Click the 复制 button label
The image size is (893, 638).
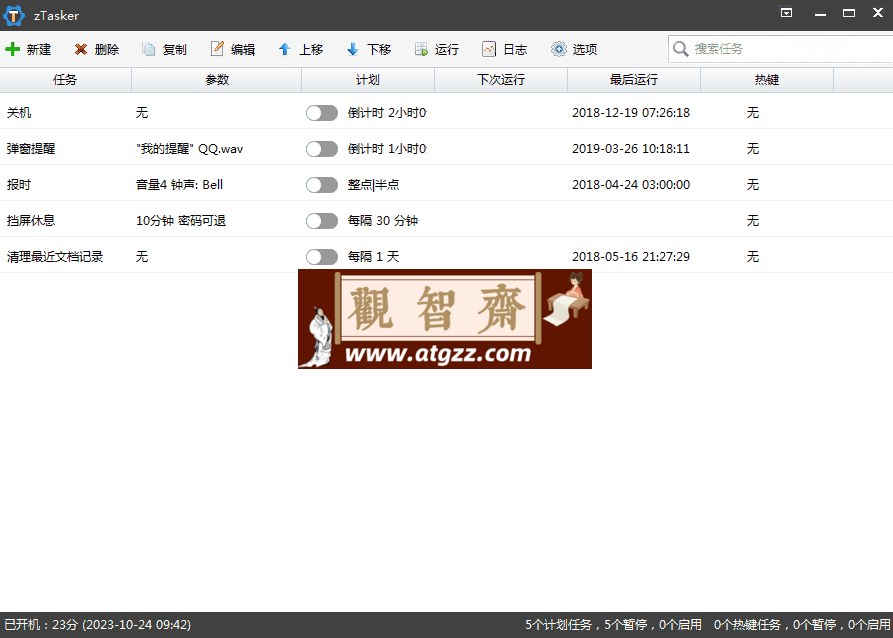click(x=174, y=50)
